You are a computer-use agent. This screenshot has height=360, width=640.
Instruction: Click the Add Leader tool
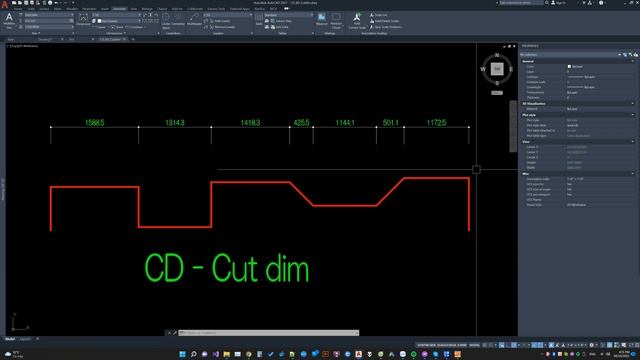tap(220, 21)
